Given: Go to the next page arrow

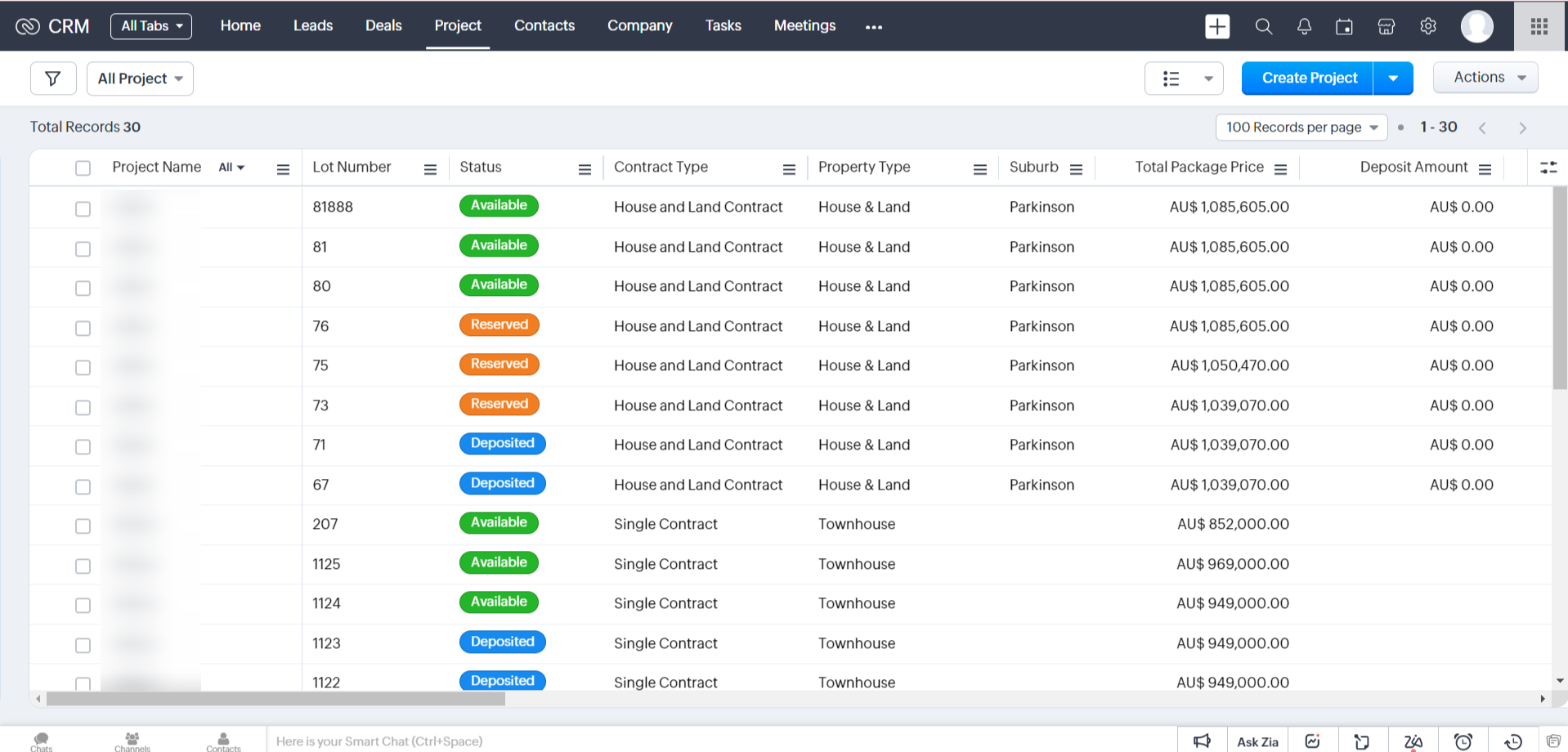Looking at the screenshot, I should coord(1522,128).
